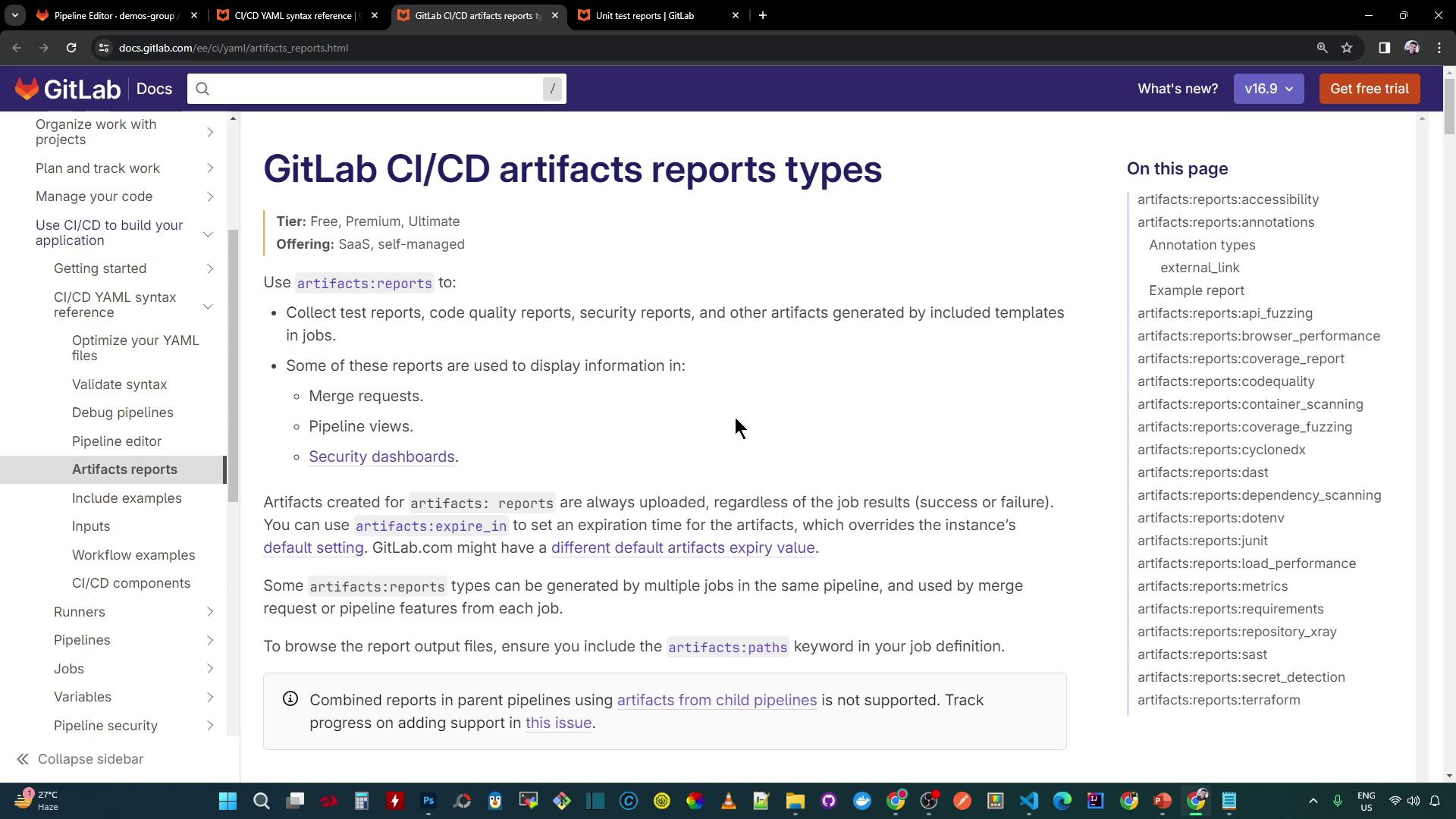Click the magnifier zoom icon in address bar
Viewport: 1456px width, 819px height.
pos(1322,48)
